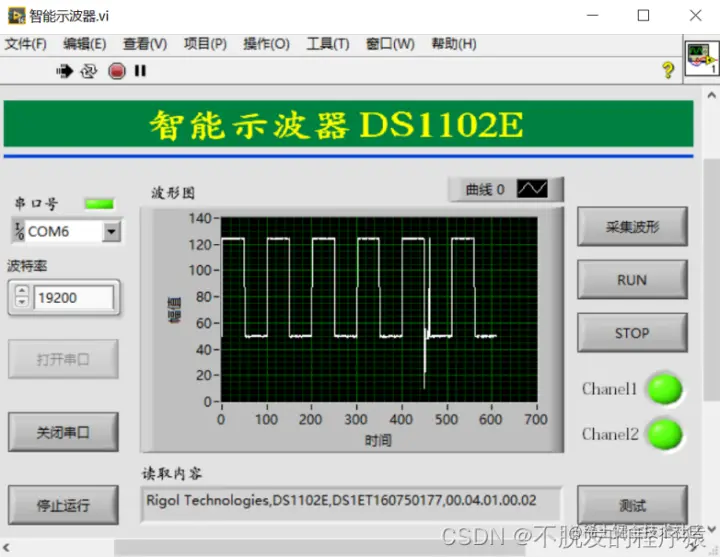
Task: Click the 智能示波器 DS1102E title banner
Action: [349, 124]
